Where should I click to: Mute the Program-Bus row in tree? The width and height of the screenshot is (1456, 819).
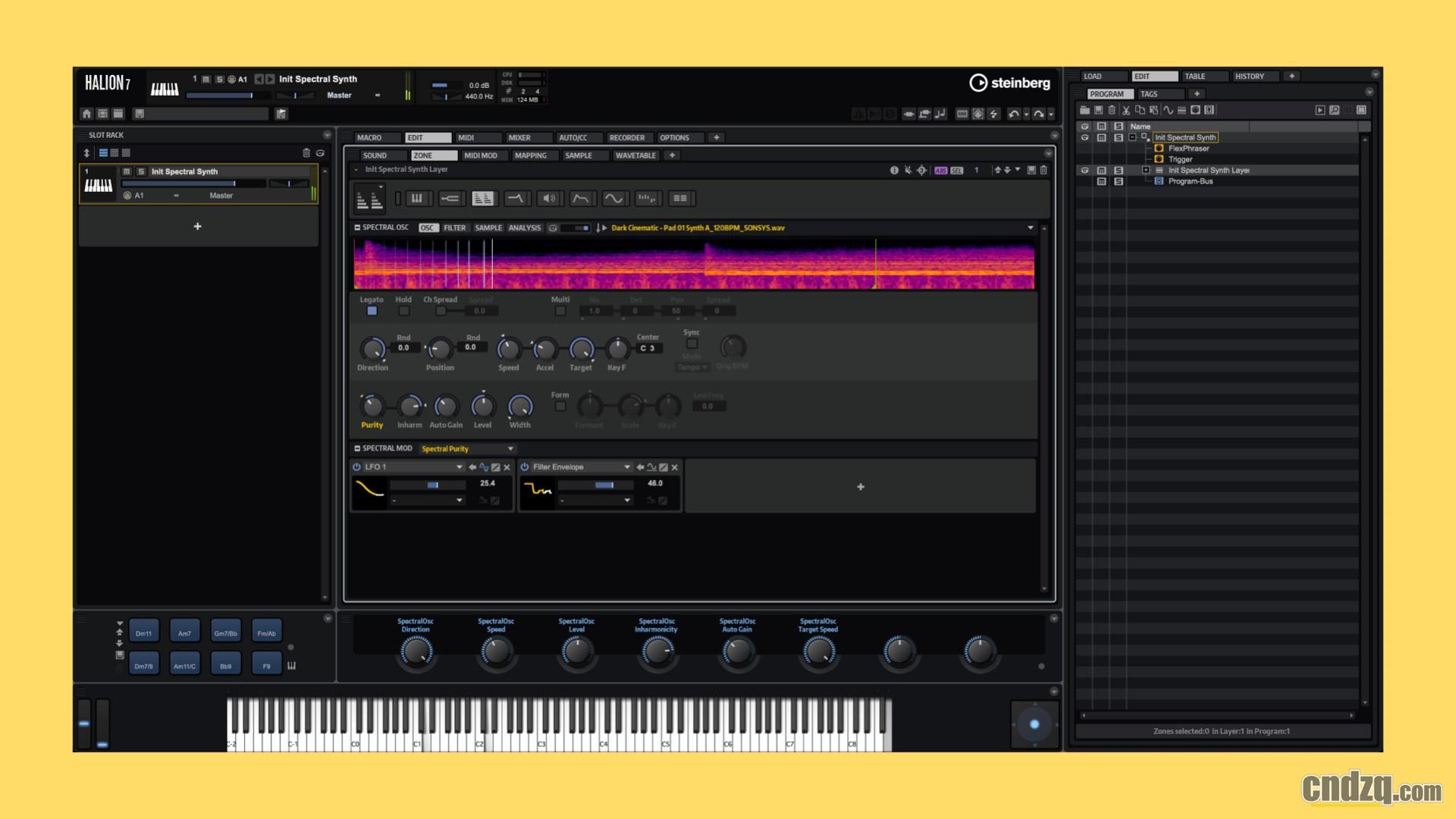tap(1102, 182)
